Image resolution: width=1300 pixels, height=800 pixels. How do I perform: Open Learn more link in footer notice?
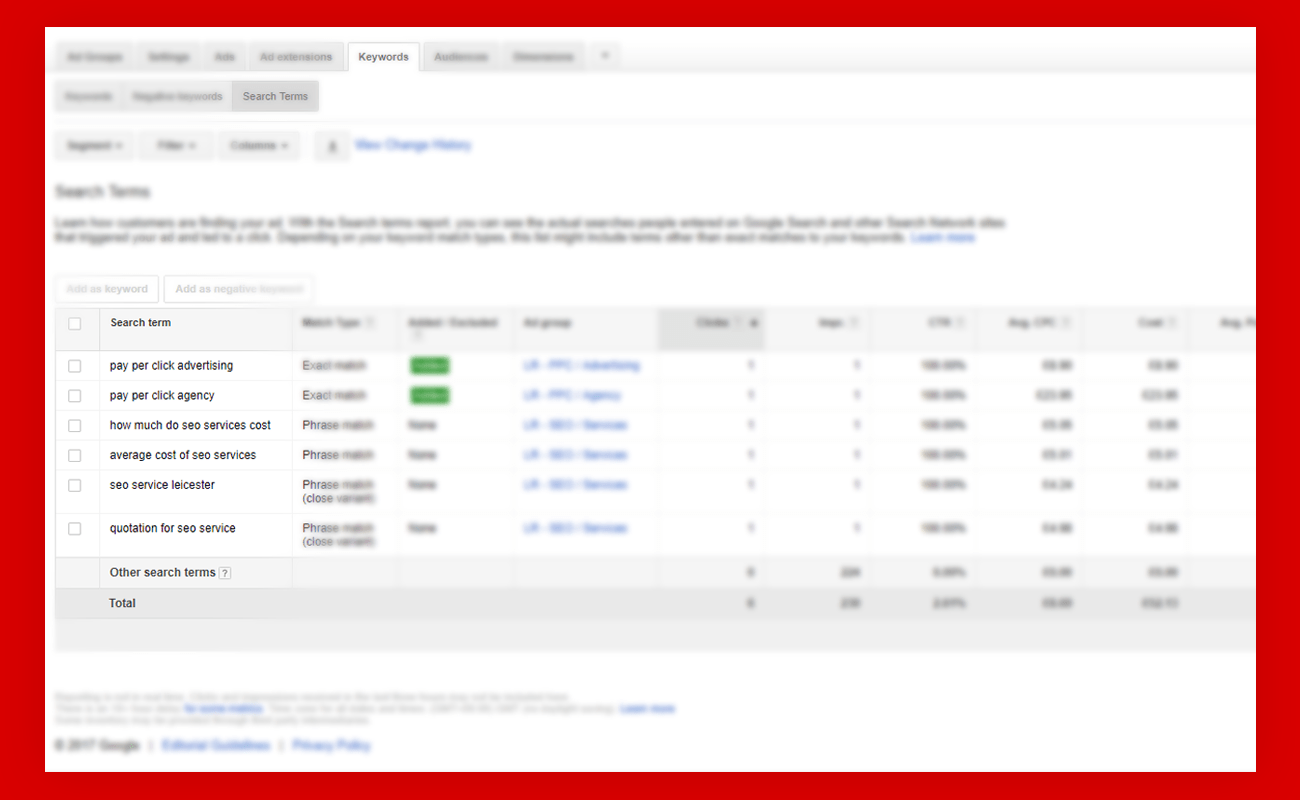pos(648,708)
